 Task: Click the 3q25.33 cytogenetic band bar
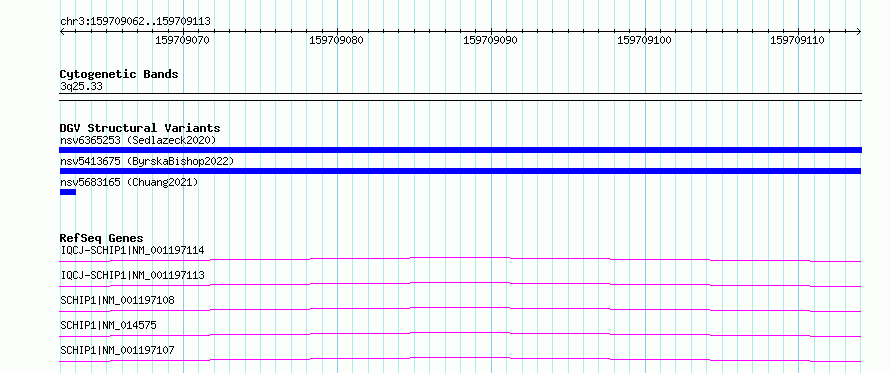[460, 97]
